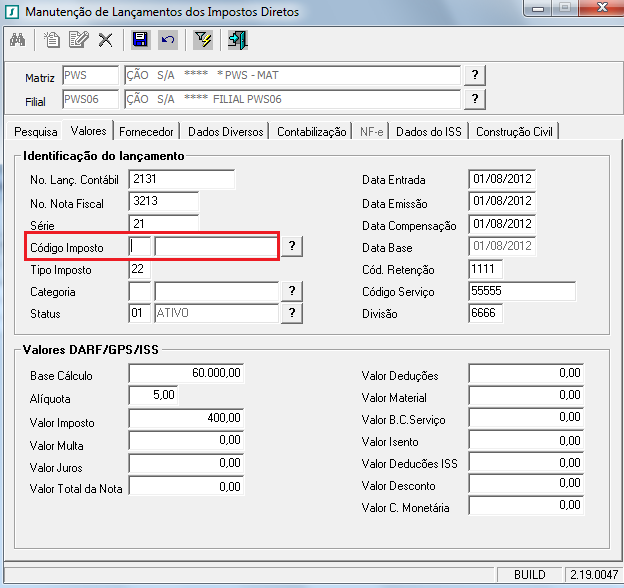Save using the floppy disk icon
The width and height of the screenshot is (624, 588).
click(141, 40)
